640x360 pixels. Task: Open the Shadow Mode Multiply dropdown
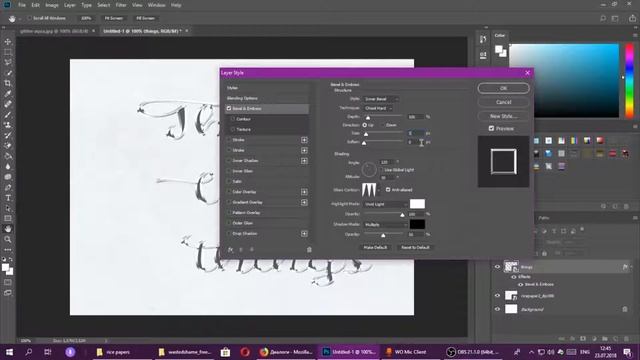(x=386, y=225)
